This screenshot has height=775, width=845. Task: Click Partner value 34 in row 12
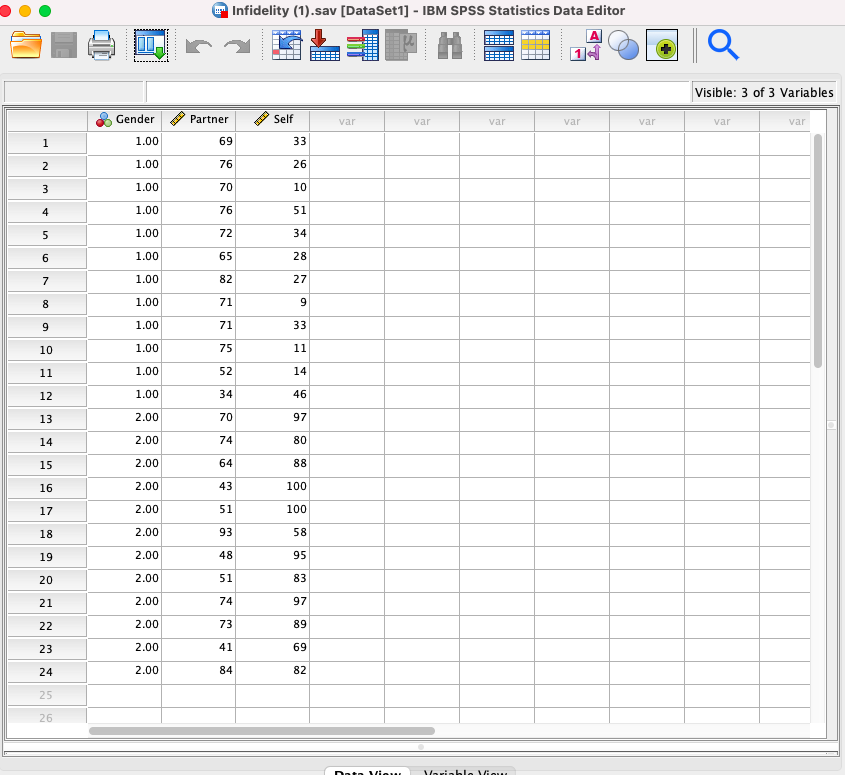pos(199,395)
